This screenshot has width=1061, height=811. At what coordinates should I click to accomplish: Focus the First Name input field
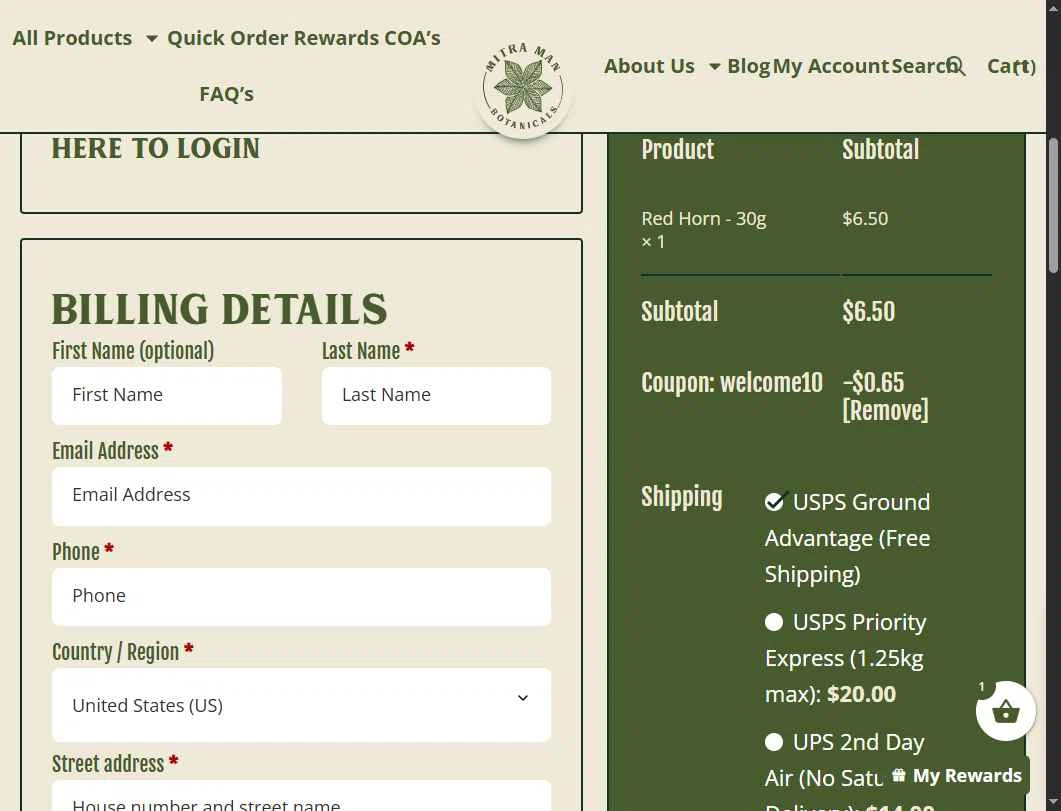[166, 396]
